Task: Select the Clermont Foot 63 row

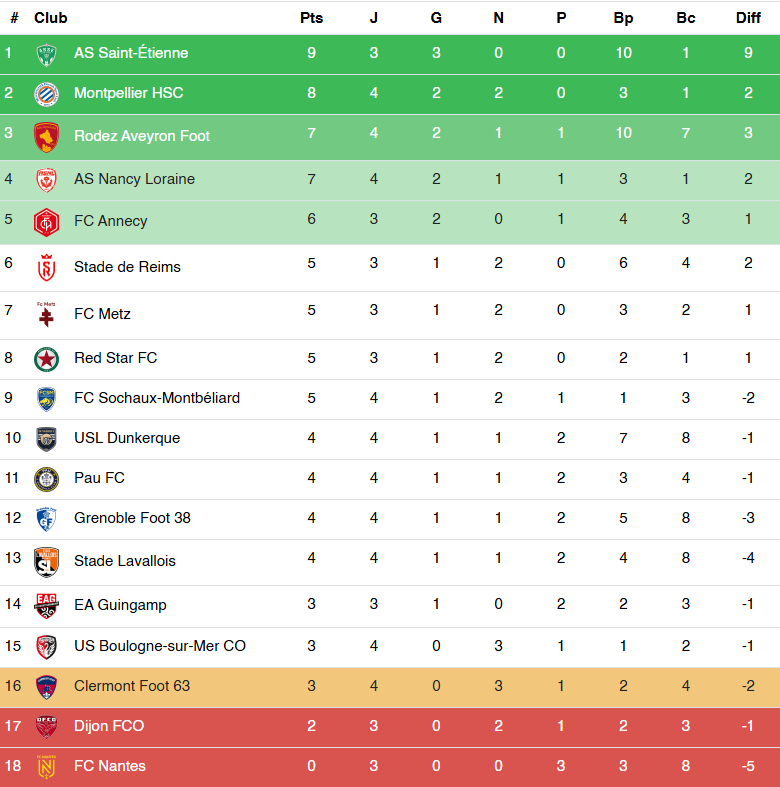Action: (x=390, y=687)
